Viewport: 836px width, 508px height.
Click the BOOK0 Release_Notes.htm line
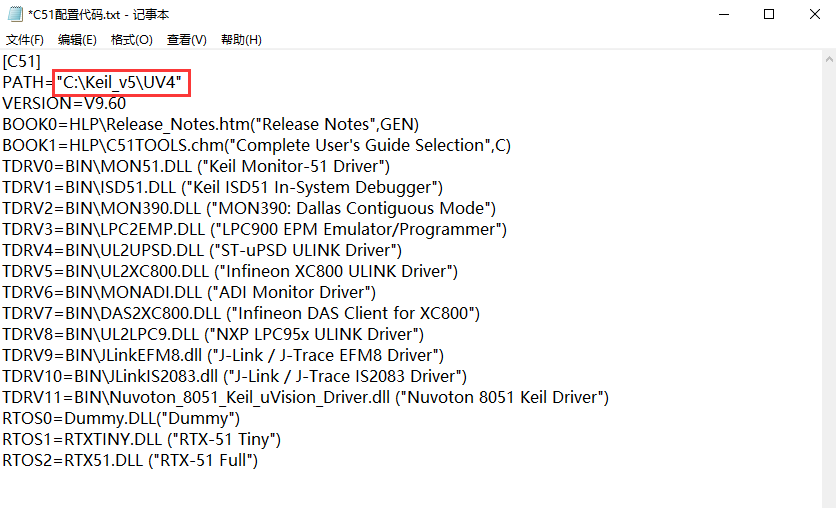click(210, 124)
